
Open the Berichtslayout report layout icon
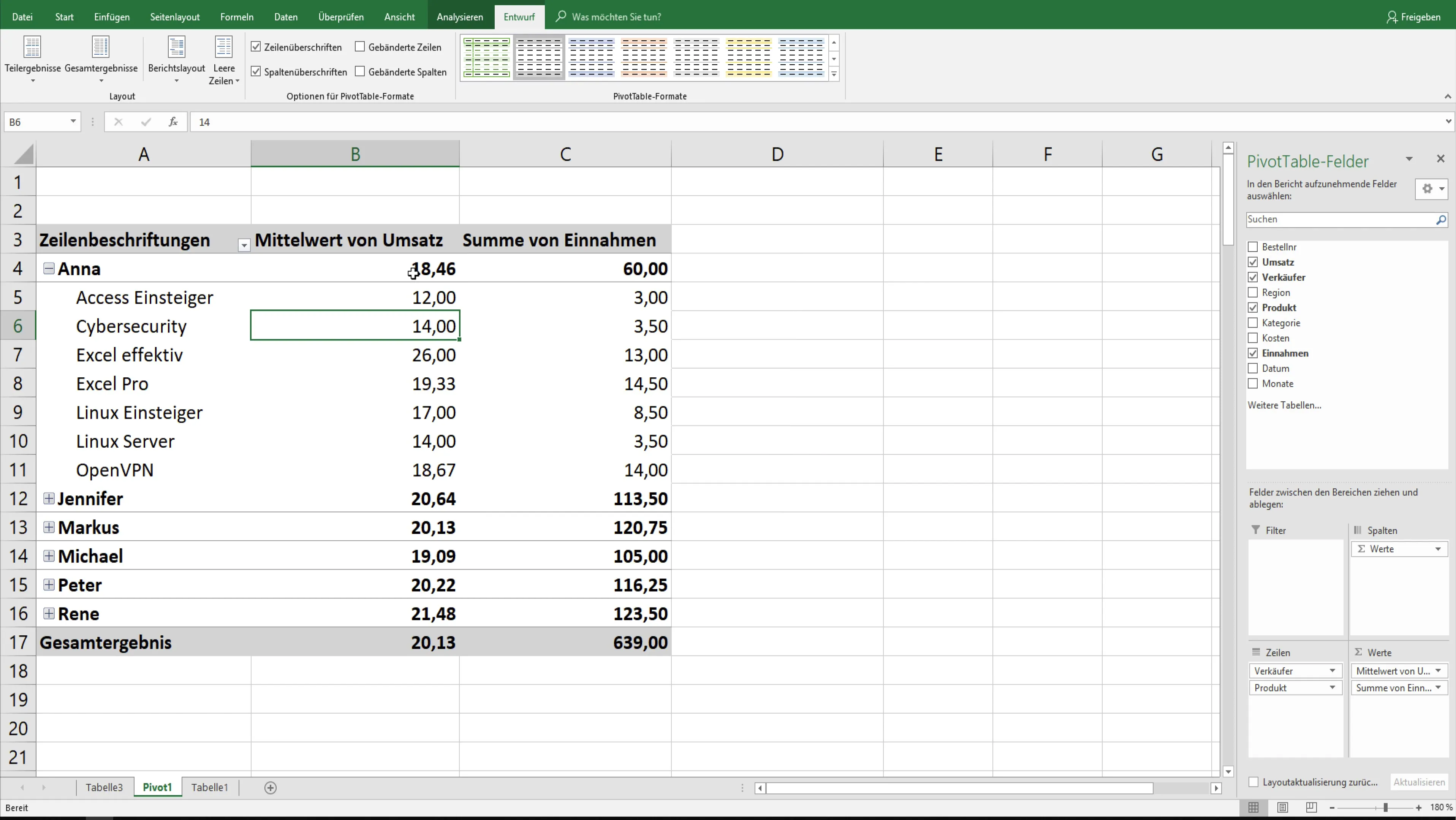click(176, 47)
